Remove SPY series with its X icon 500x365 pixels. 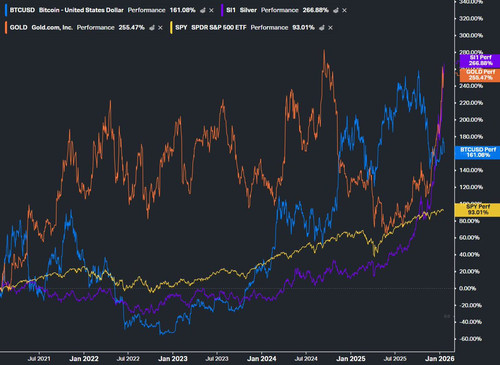click(x=330, y=28)
